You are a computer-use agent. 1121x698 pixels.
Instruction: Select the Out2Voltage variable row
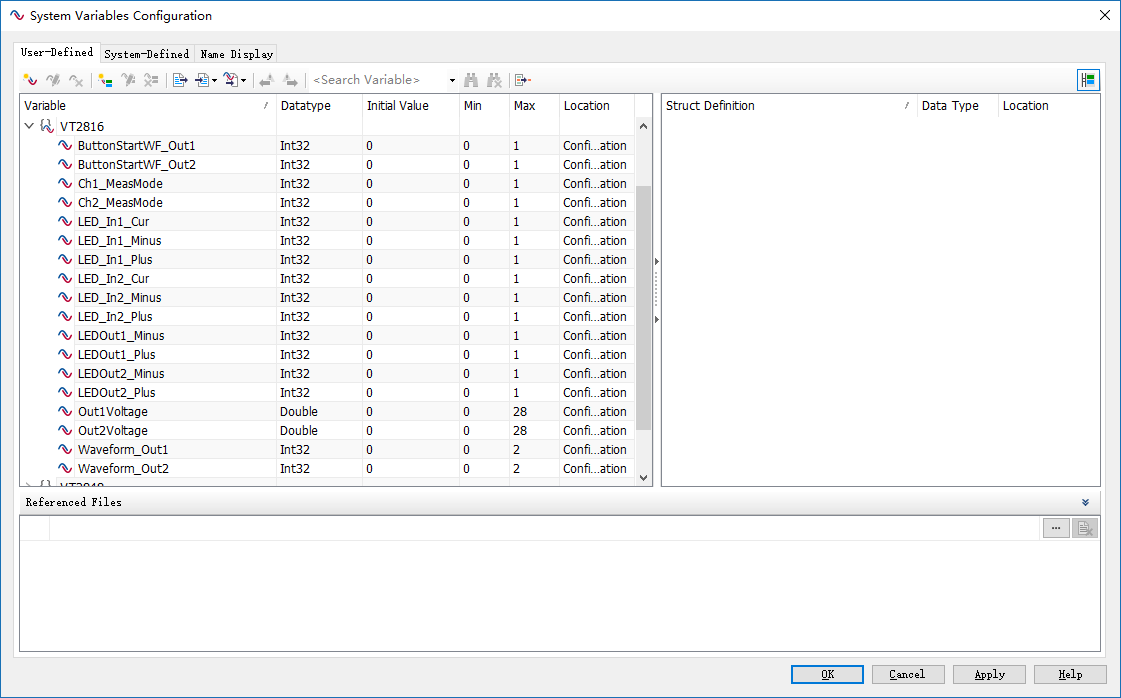[x=327, y=431]
